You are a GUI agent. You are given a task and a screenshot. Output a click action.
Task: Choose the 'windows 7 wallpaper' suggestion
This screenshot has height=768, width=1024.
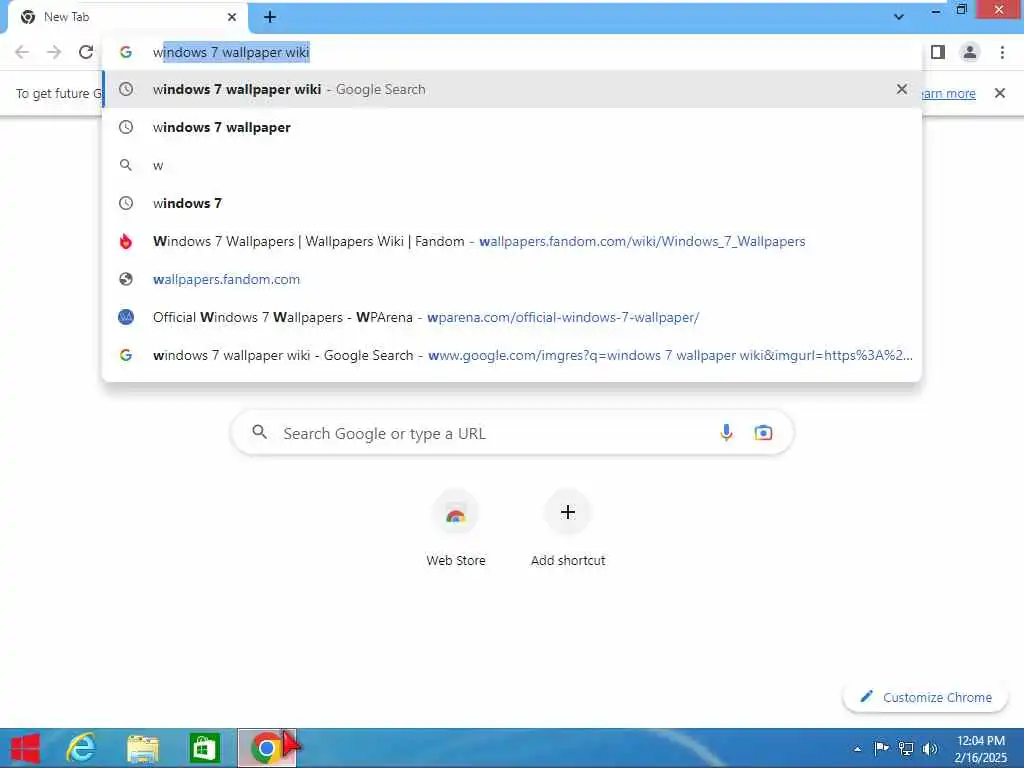[512, 127]
